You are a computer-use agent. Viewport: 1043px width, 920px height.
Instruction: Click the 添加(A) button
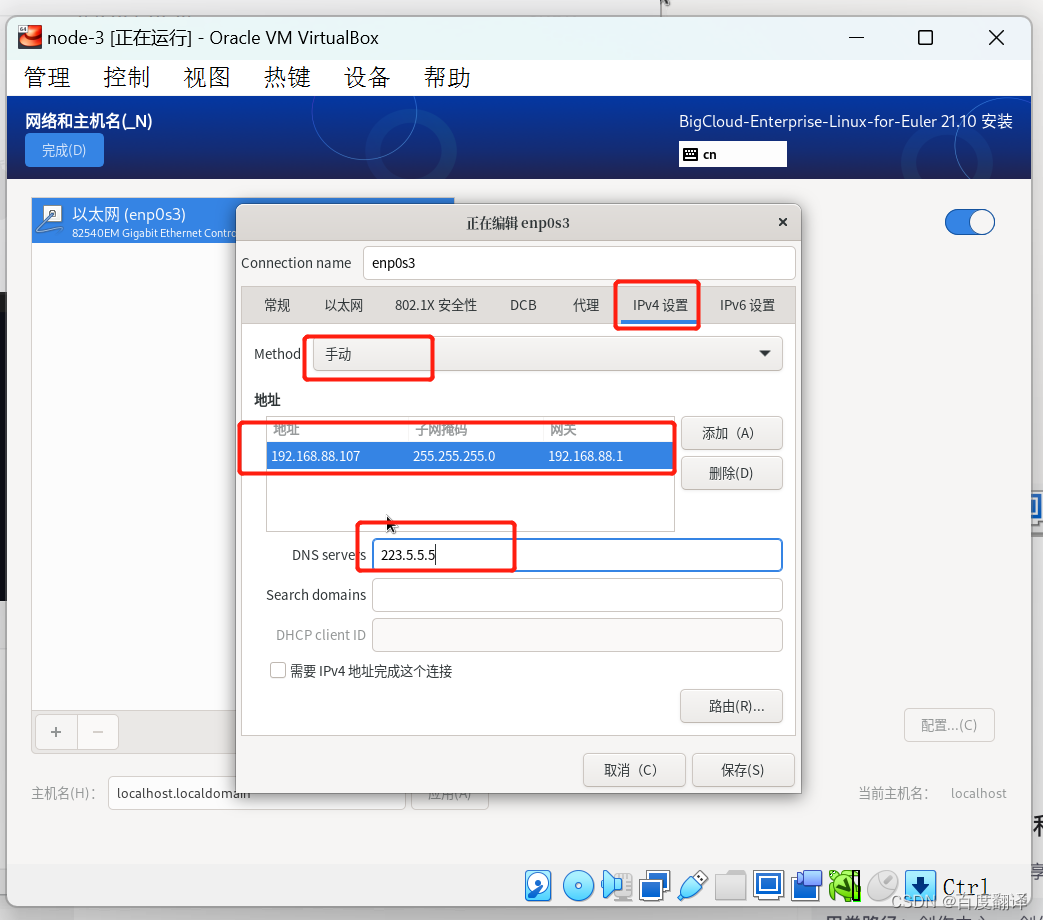731,433
